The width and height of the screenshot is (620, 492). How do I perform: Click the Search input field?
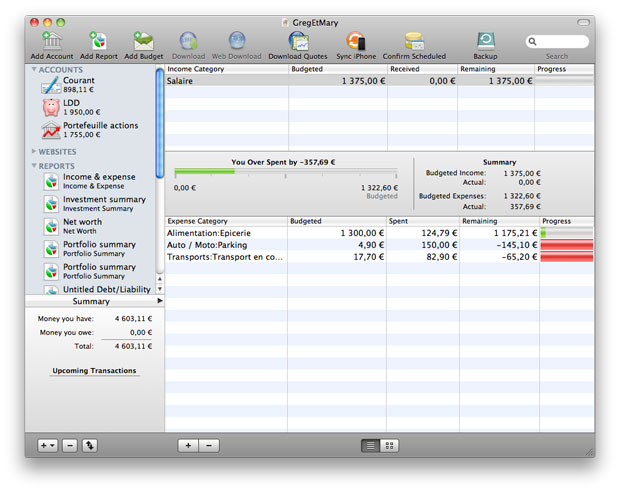coord(557,42)
